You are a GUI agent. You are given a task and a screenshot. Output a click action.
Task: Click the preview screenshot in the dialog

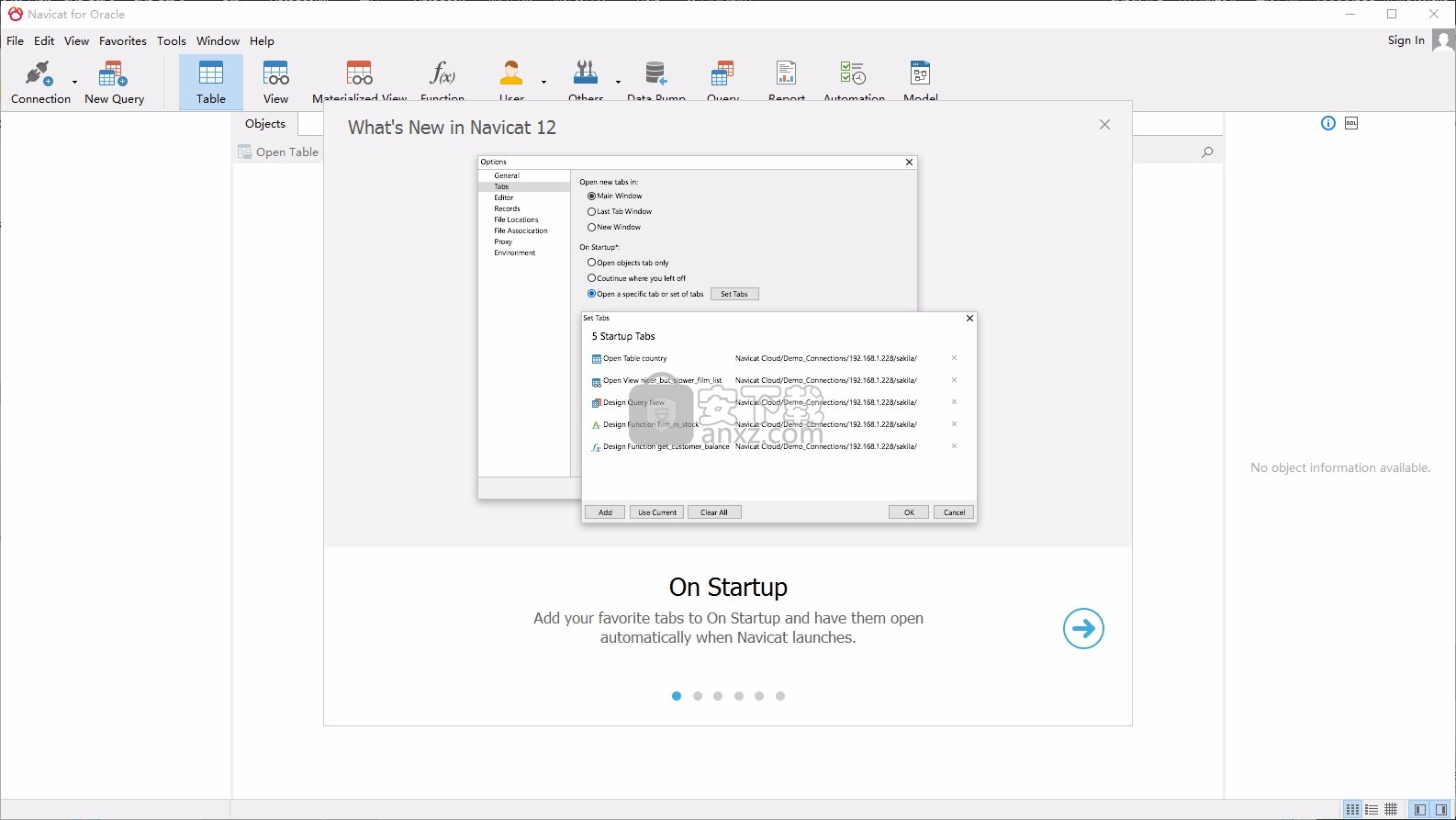pyautogui.click(x=727, y=339)
